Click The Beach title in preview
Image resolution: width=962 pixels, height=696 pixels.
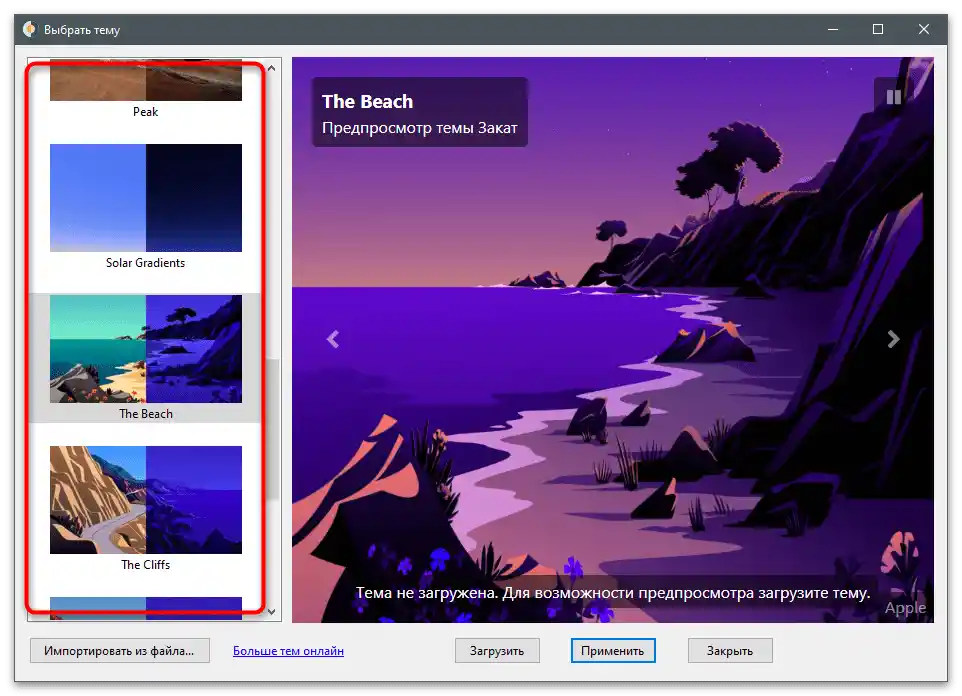coord(367,101)
